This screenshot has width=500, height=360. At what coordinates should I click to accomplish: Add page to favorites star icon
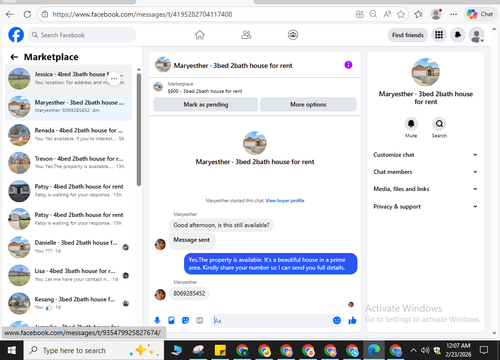401,14
